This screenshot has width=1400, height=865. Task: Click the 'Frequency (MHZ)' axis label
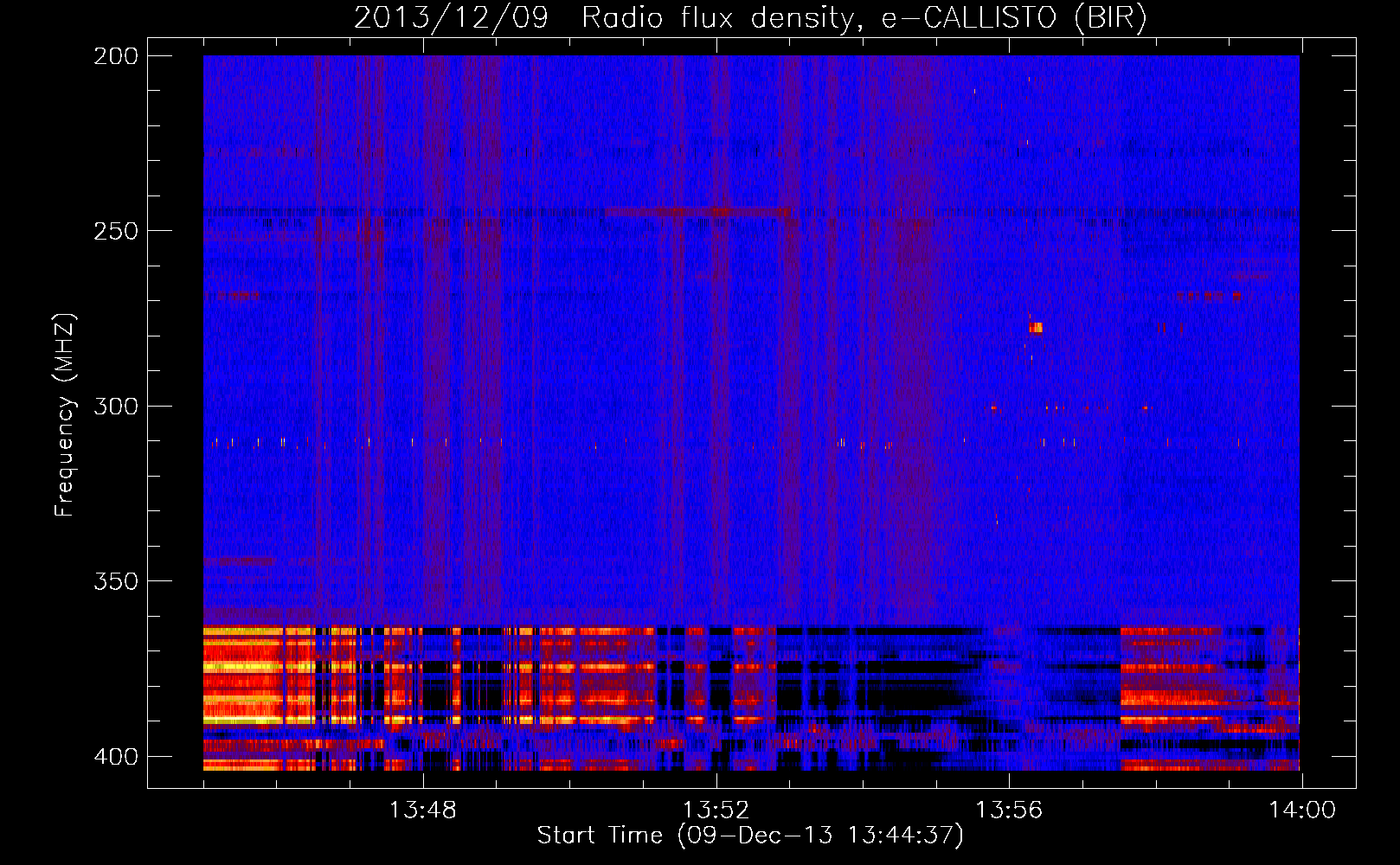point(65,416)
